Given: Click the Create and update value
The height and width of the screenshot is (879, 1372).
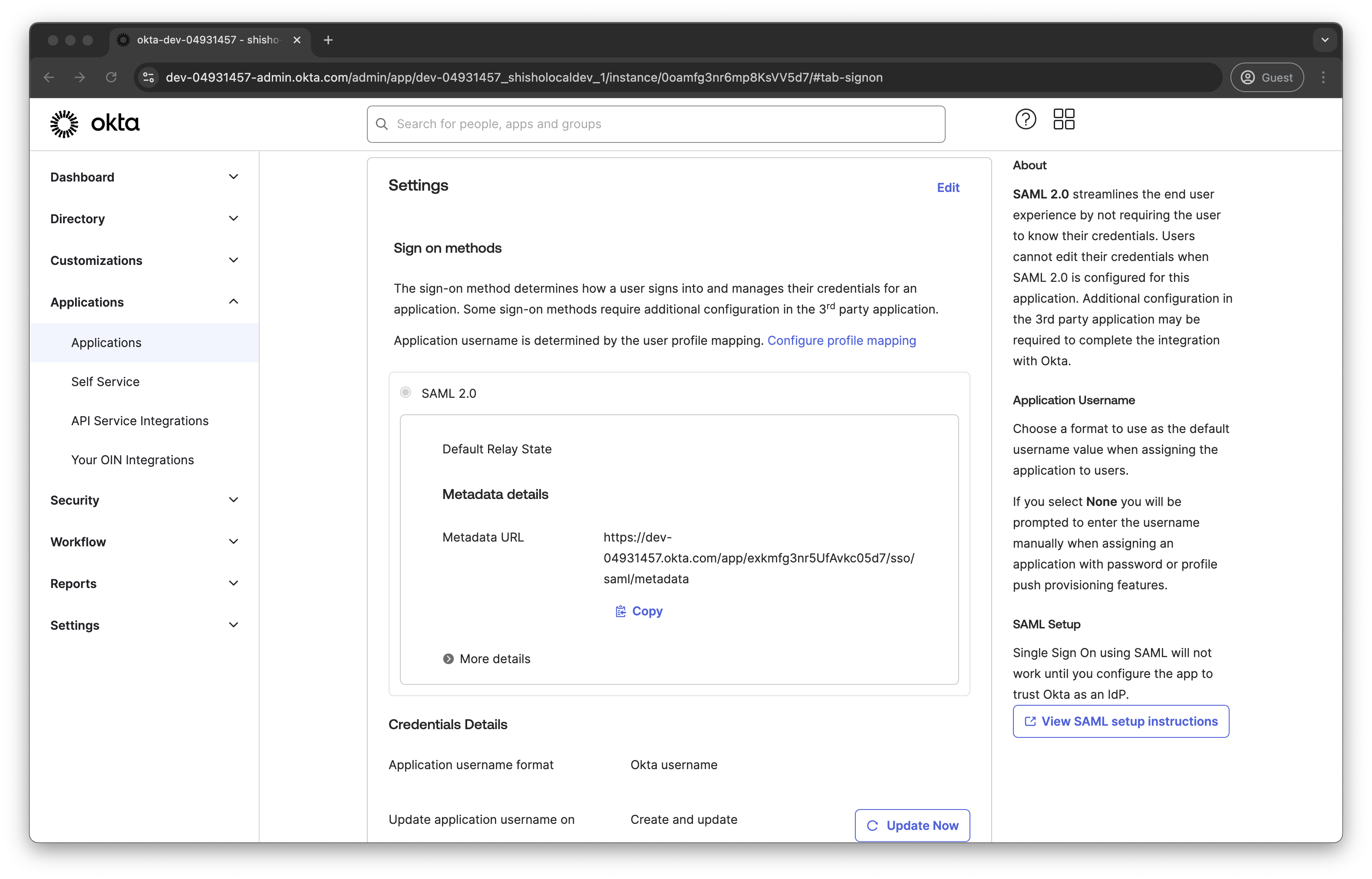Looking at the screenshot, I should [683, 820].
